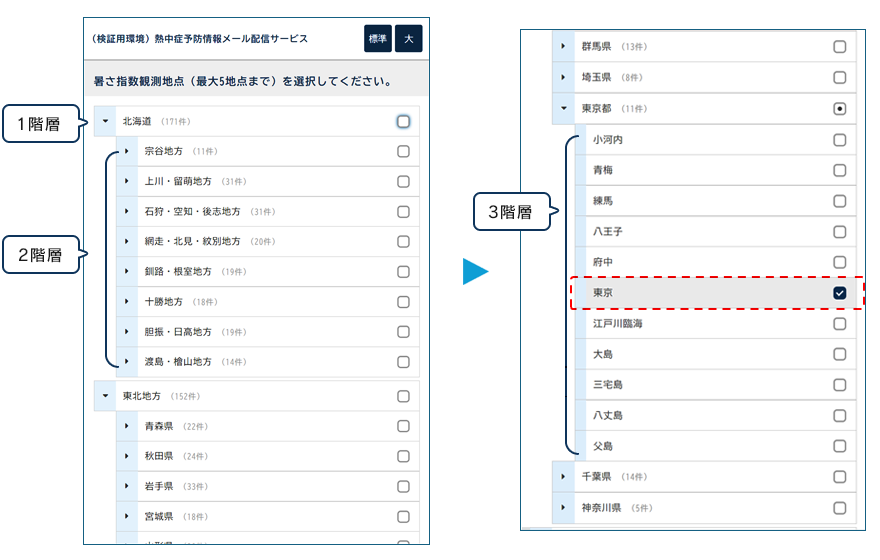The height and width of the screenshot is (560, 880).
Task: Expand the 埼玉県 arrow icon
Action: (x=563, y=77)
